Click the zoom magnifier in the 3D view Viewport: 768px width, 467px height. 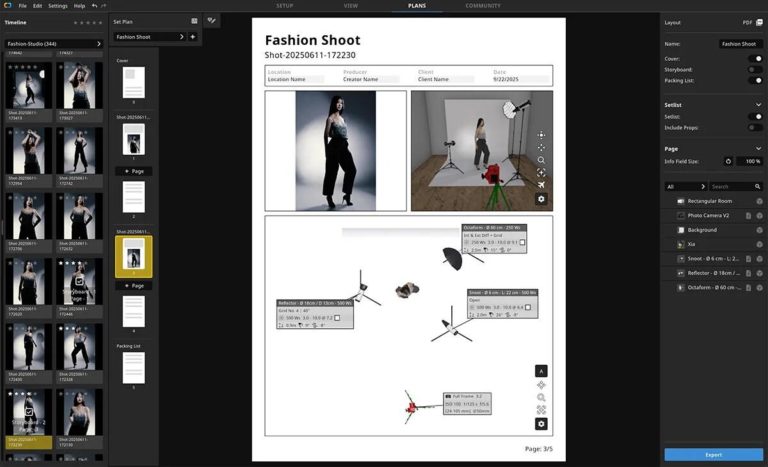click(541, 160)
